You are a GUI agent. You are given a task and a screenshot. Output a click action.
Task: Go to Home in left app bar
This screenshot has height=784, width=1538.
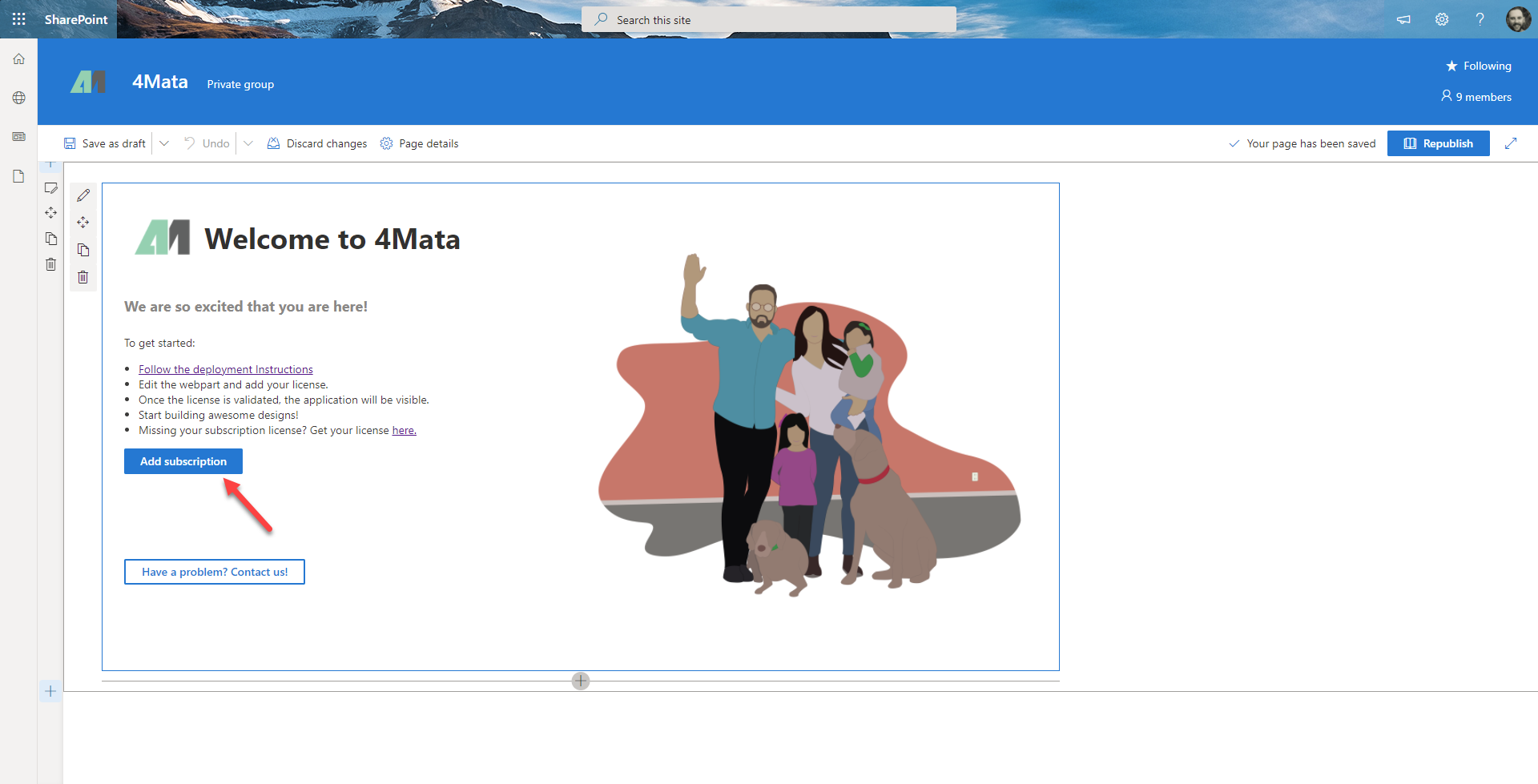(19, 59)
